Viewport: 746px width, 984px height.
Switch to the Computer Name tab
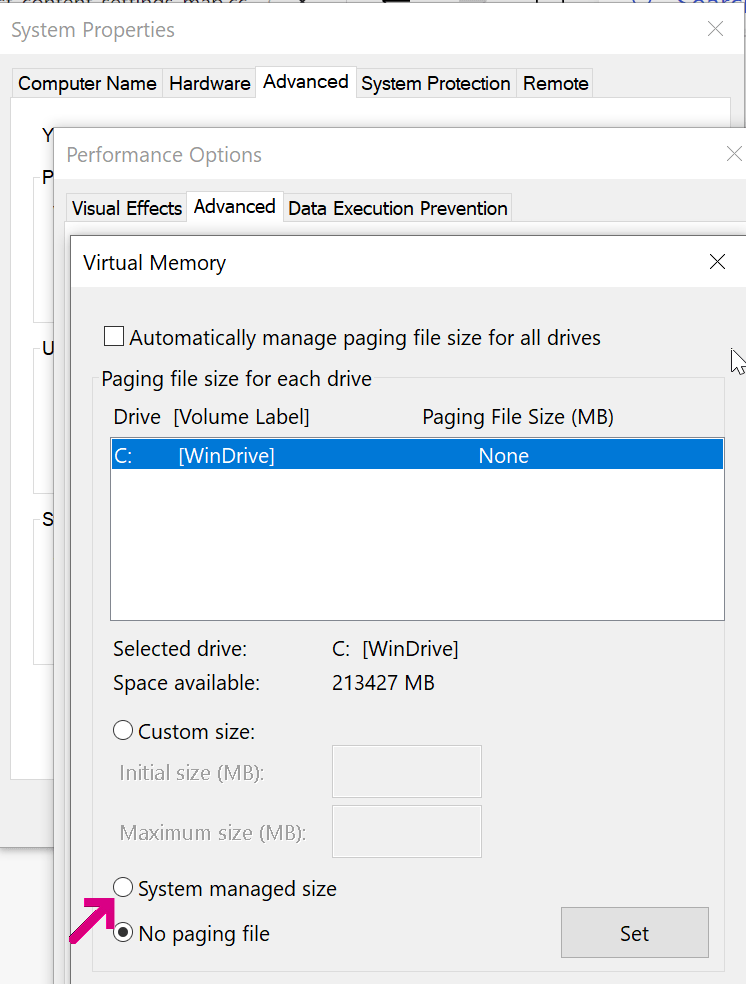(x=87, y=83)
